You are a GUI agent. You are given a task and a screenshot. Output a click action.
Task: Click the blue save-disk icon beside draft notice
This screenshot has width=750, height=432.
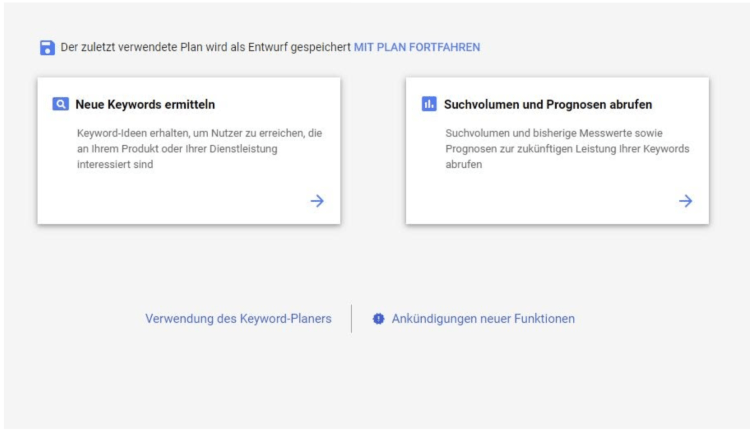click(47, 47)
